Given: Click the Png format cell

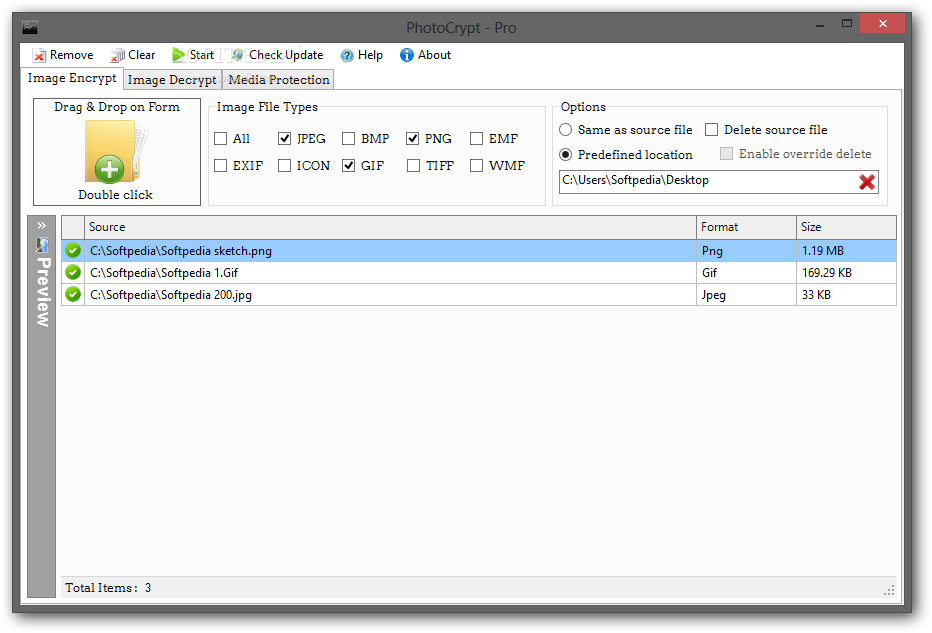Looking at the screenshot, I should tap(746, 251).
